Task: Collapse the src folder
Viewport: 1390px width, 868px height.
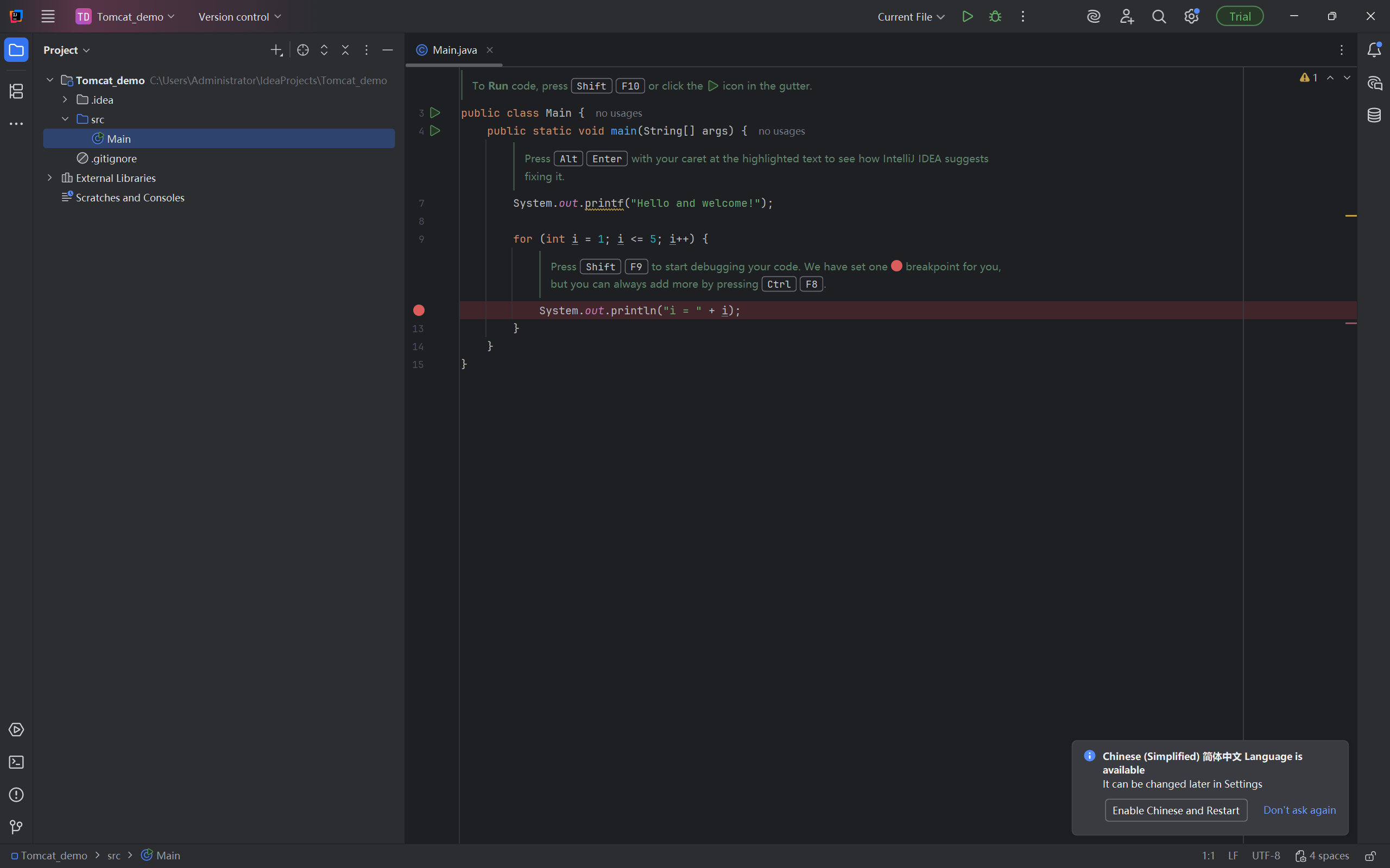Action: click(x=65, y=119)
